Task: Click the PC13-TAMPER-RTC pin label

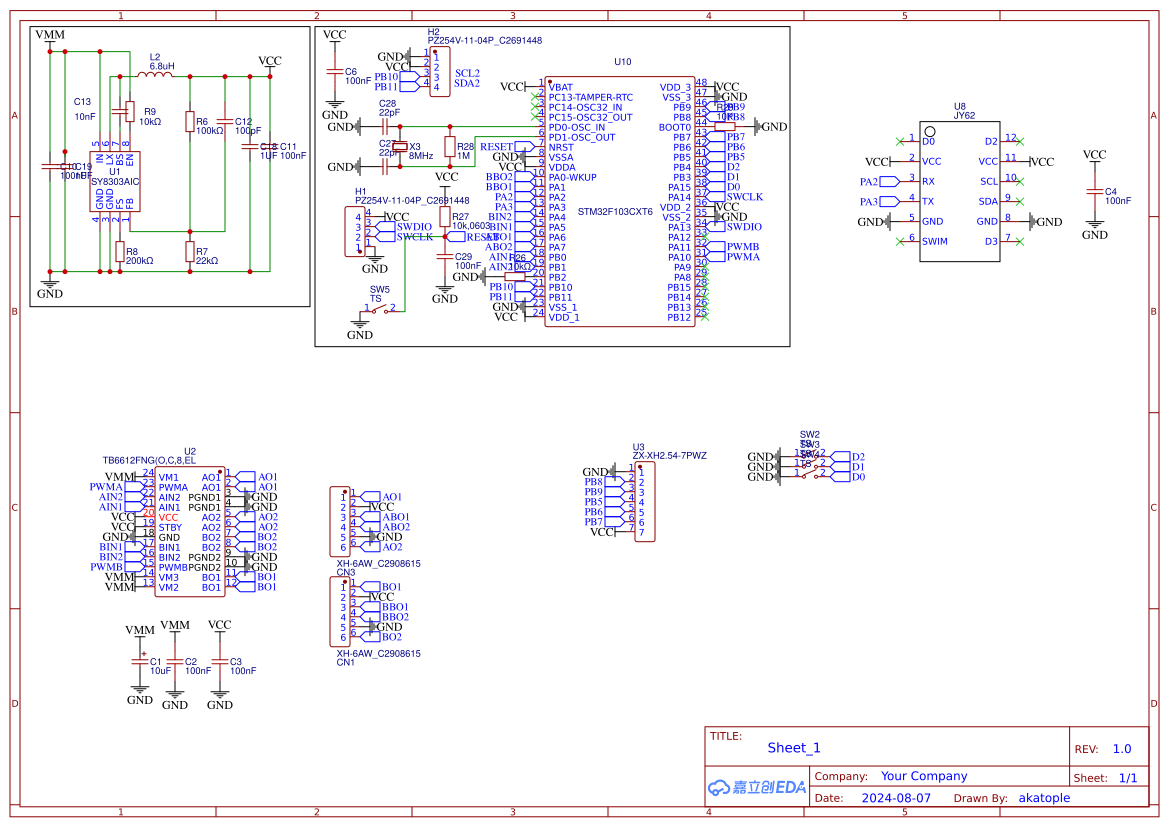Action: 590,98
